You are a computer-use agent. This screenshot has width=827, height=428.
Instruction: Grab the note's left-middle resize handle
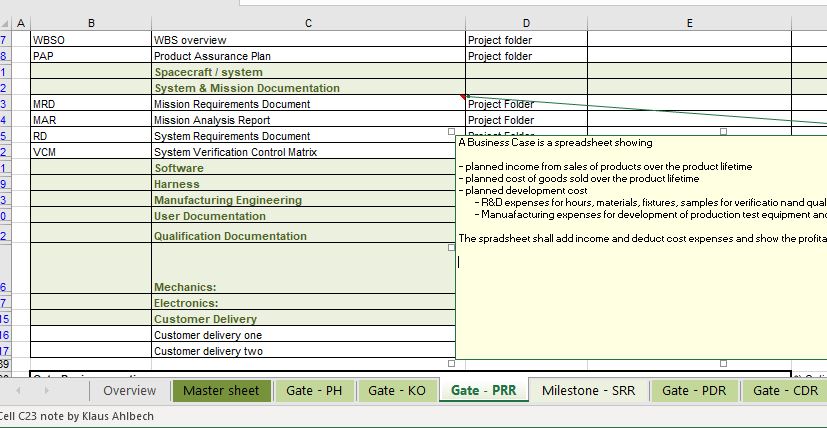click(451, 247)
